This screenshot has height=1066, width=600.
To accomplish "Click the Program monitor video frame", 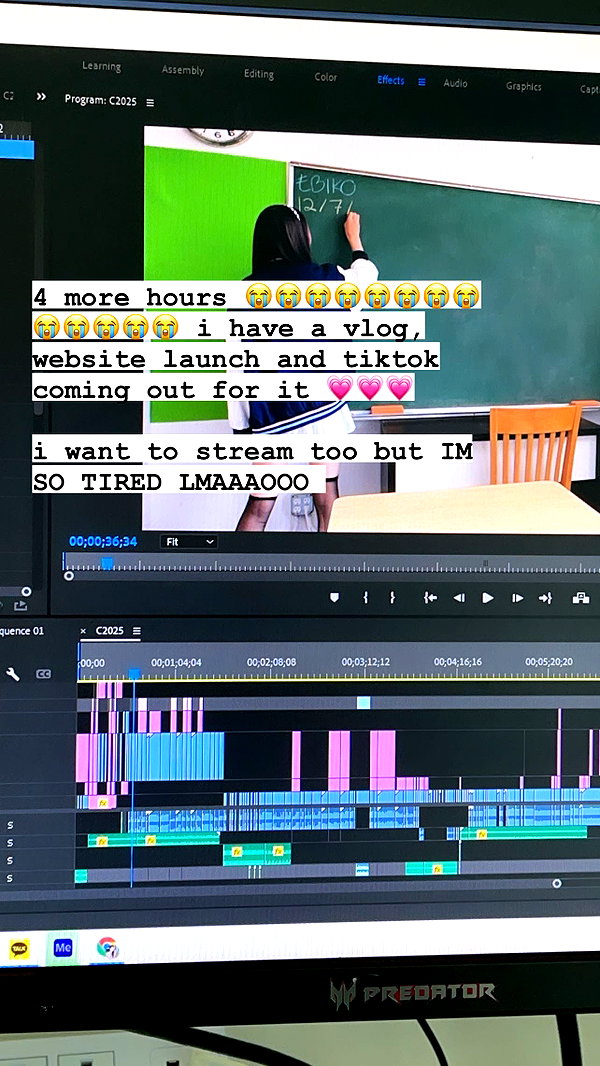I will click(372, 328).
